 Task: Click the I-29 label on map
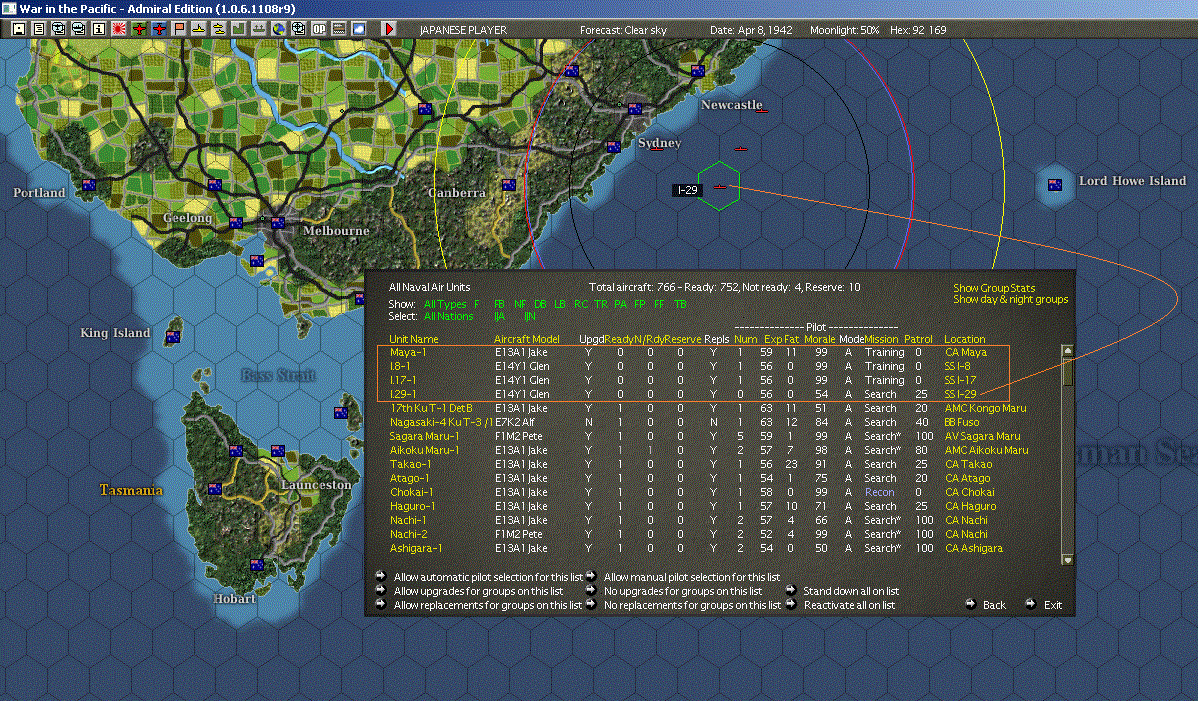[x=687, y=190]
